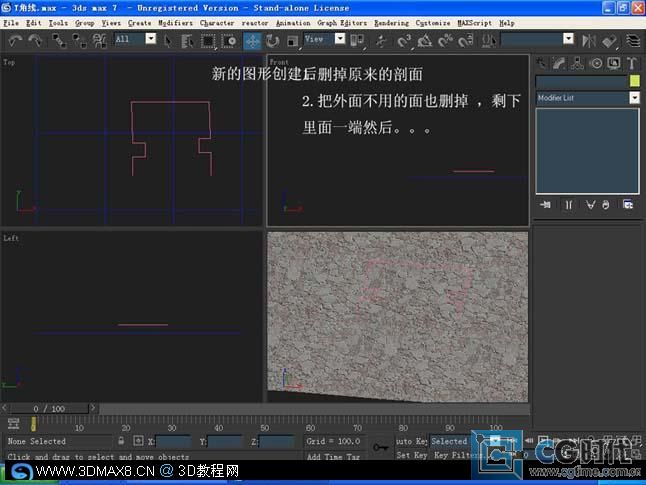This screenshot has width=646, height=485.
Task: Click the time slider 0 / 100 thumb
Action: (x=49, y=408)
